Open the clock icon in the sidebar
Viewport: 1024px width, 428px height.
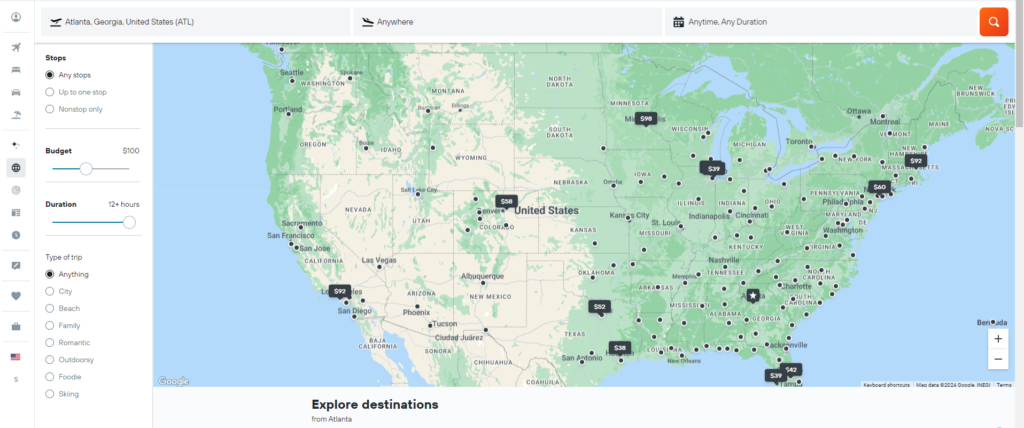(16, 235)
